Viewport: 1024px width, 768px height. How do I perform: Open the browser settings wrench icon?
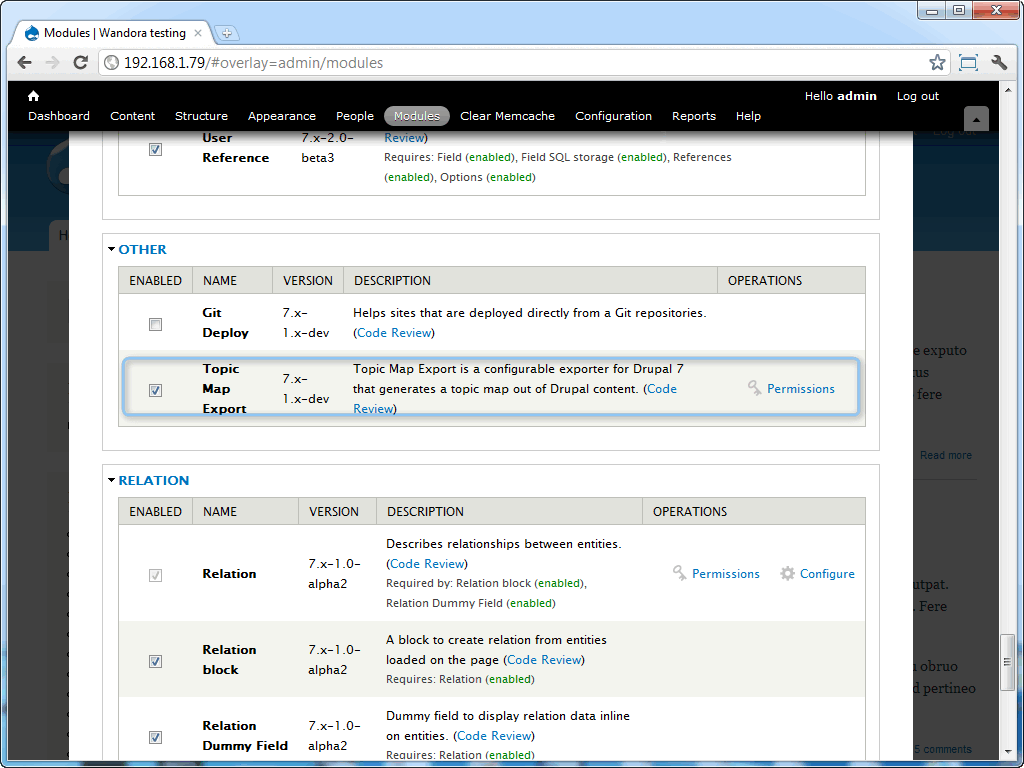(x=999, y=61)
